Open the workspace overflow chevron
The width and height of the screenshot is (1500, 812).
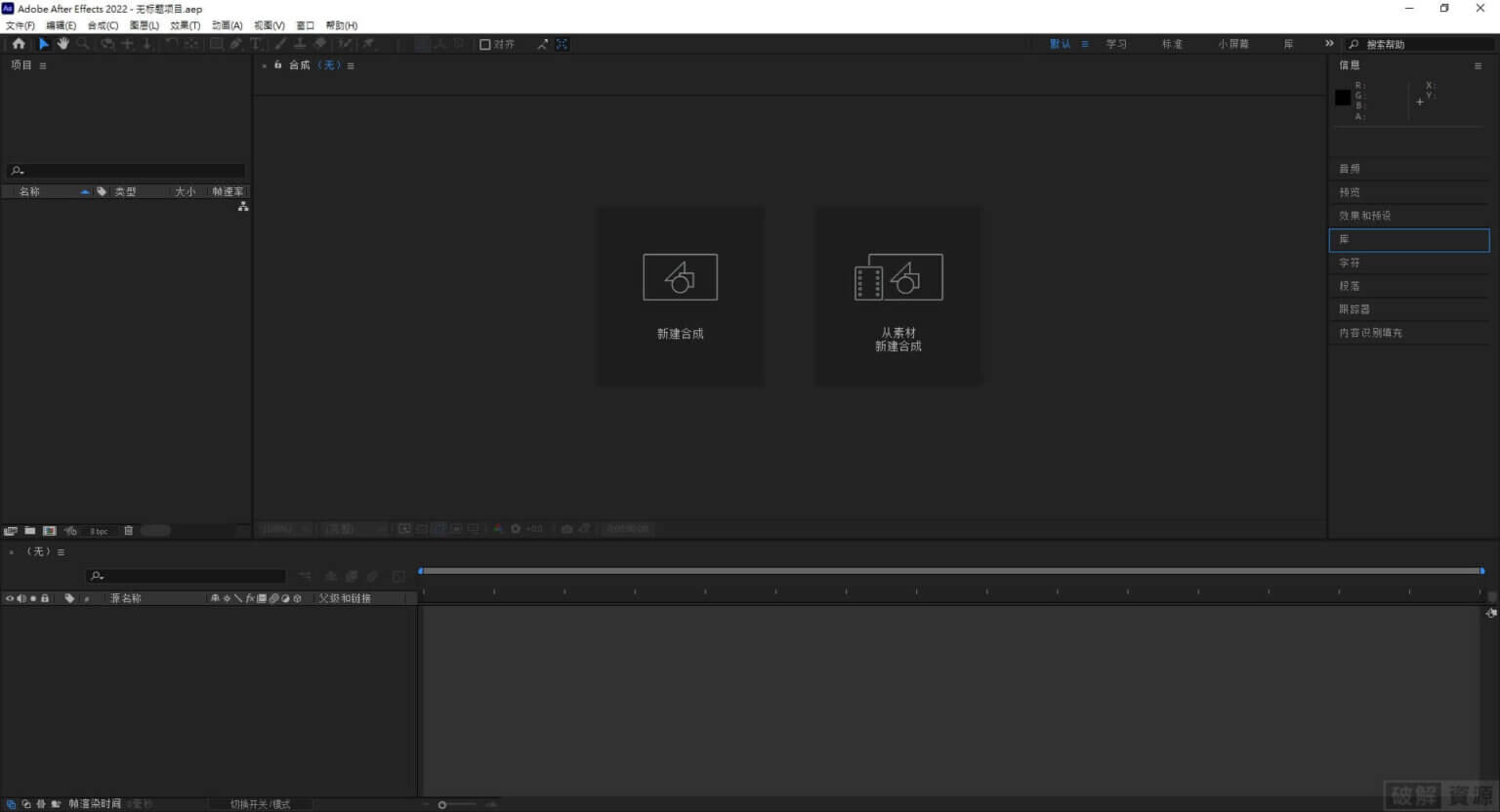pos(1329,43)
